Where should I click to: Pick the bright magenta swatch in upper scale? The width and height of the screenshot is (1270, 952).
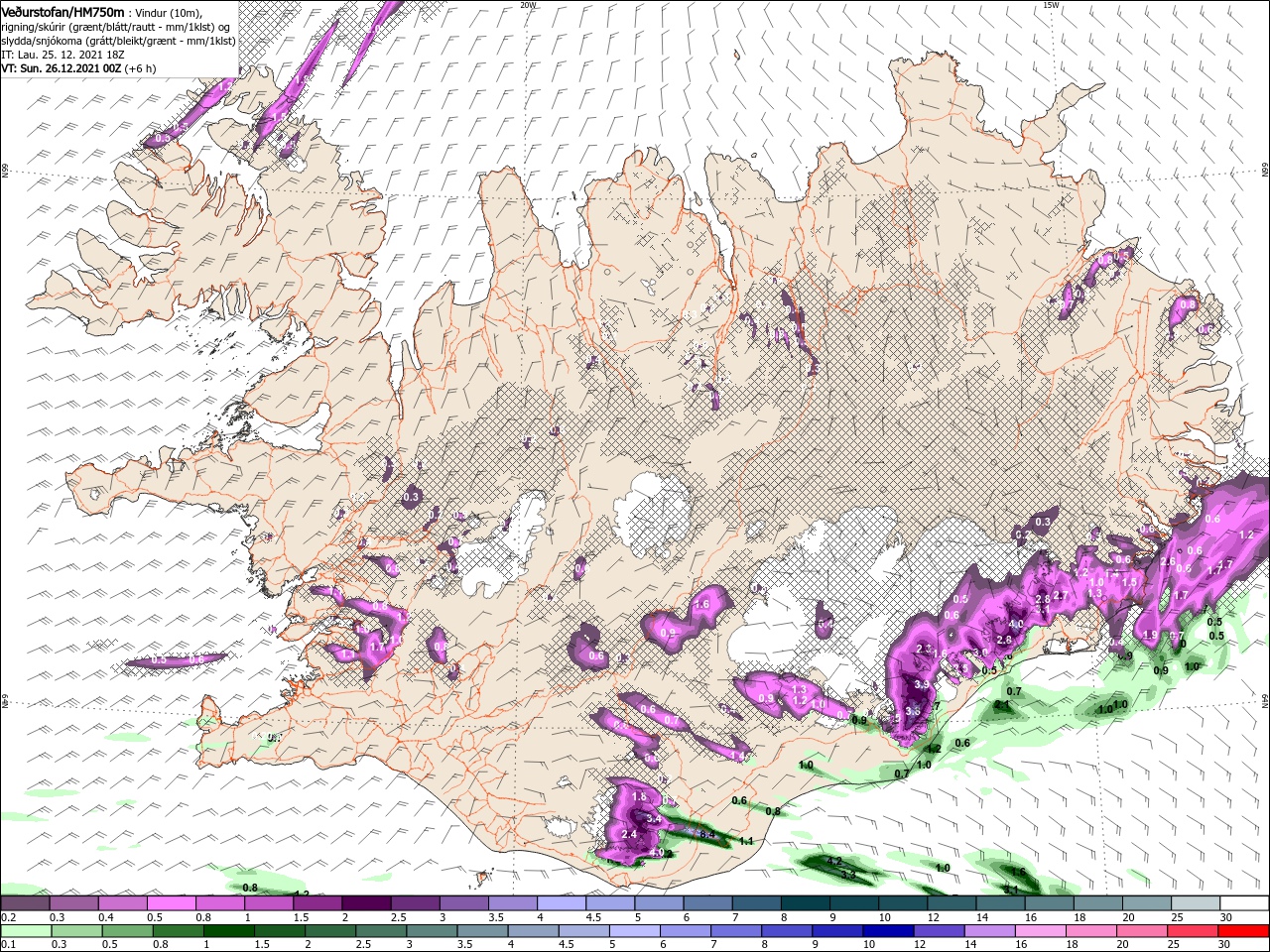[x=171, y=903]
